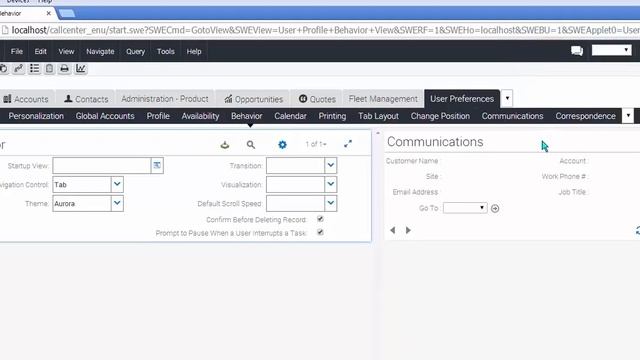Click the search magnifier icon in applet
The height and width of the screenshot is (360, 640).
[251, 144]
